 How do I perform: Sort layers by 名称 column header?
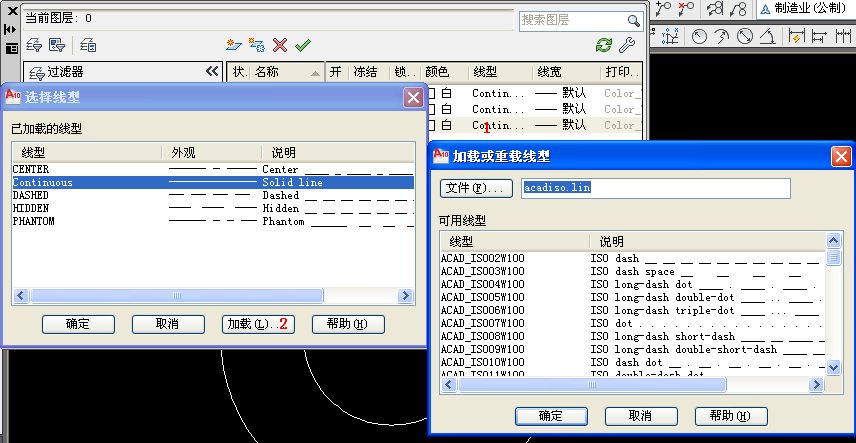287,72
